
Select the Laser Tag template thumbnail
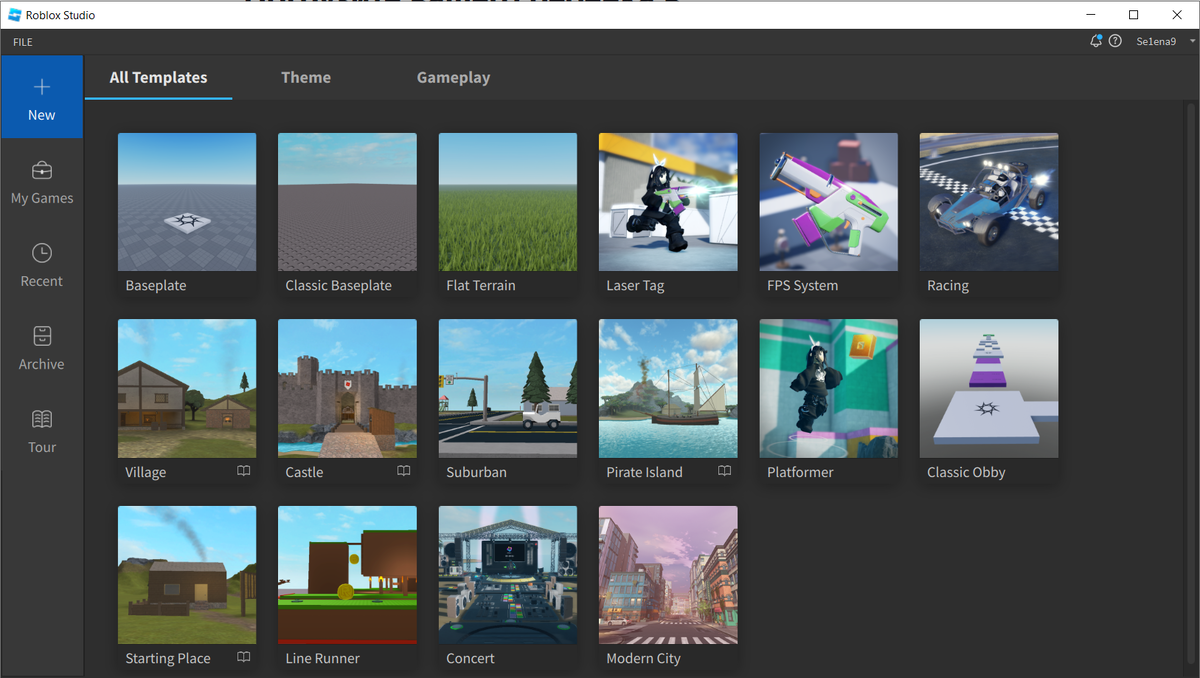[x=668, y=202]
